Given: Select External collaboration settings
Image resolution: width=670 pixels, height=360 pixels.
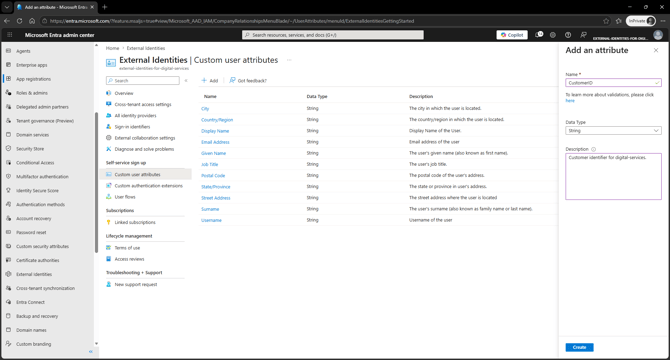Looking at the screenshot, I should coord(144,138).
